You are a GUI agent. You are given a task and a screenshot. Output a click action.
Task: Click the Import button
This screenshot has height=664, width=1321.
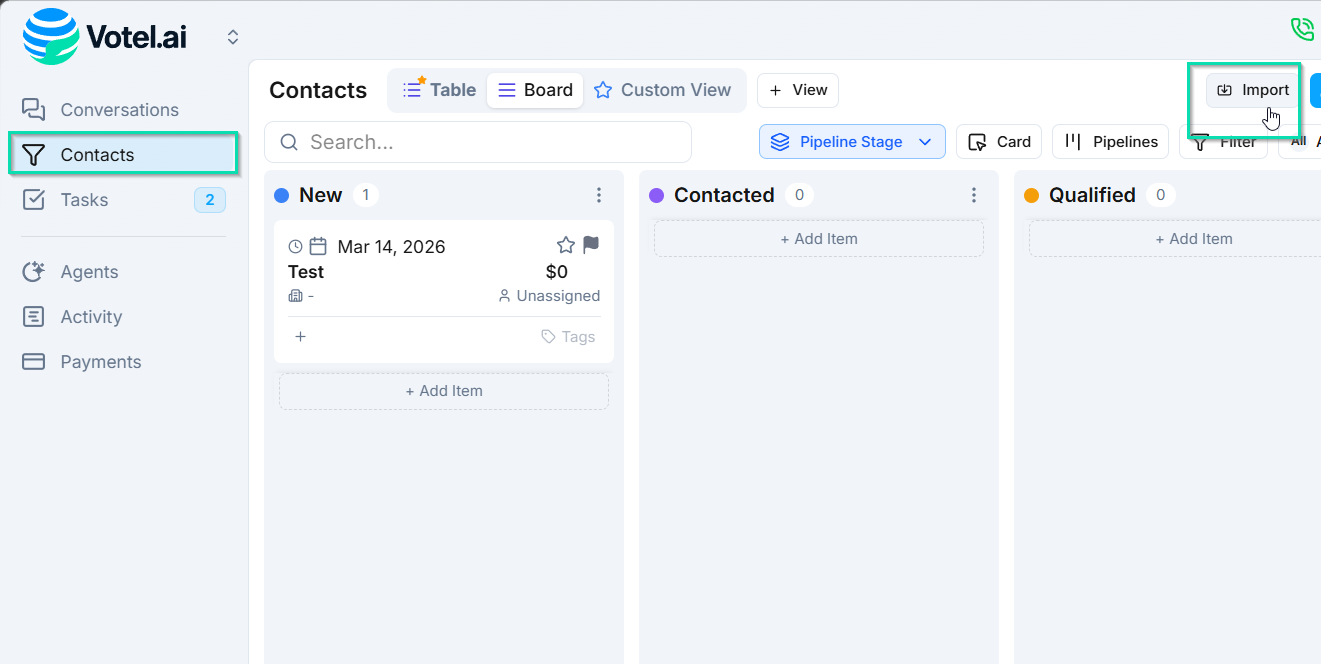[1251, 89]
